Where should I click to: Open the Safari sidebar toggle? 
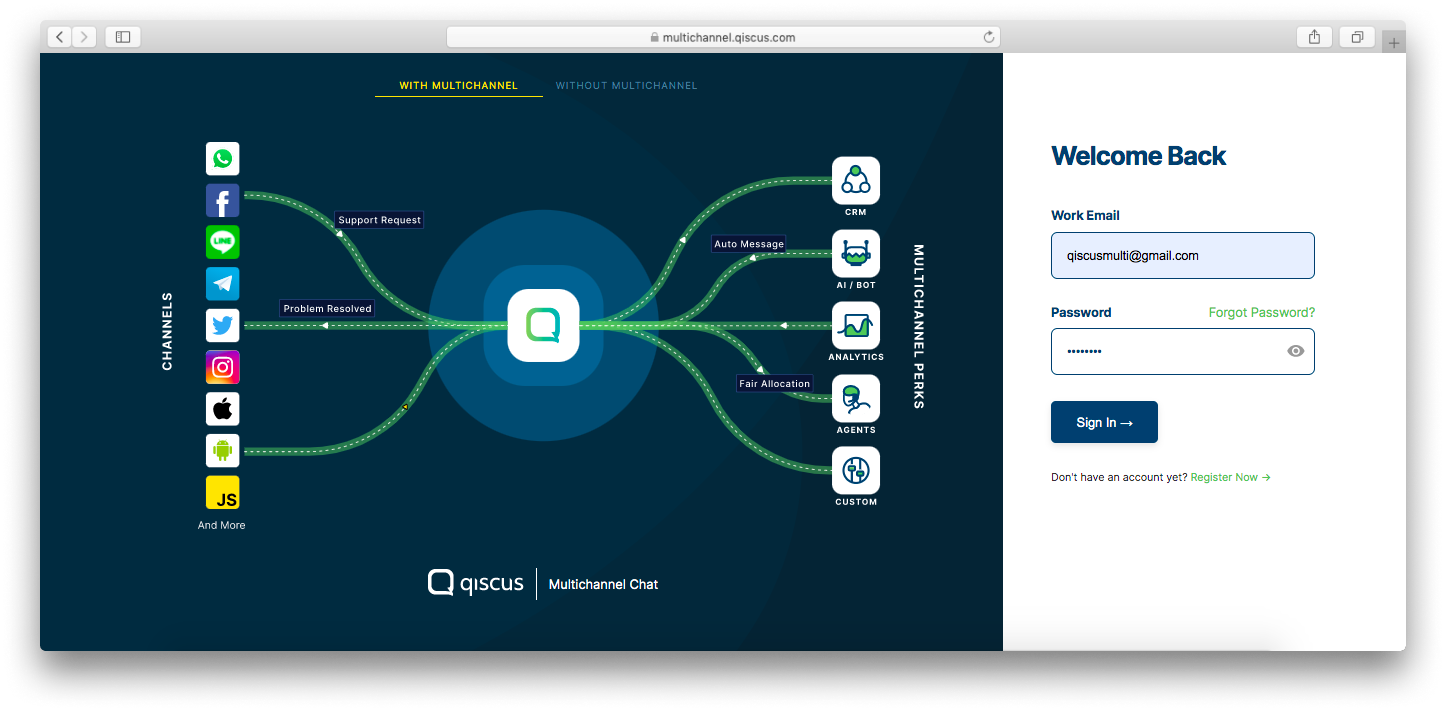[x=122, y=36]
